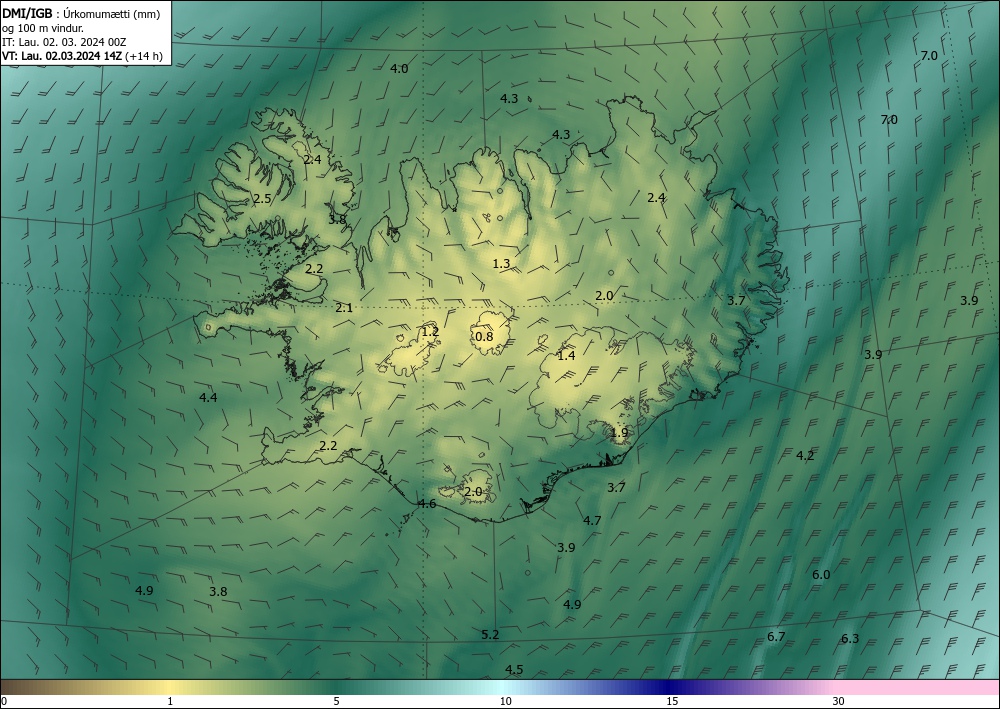Image resolution: width=1000 pixels, height=709 pixels.
Task: Click the 6.0 value label on the map
Action: tap(821, 575)
